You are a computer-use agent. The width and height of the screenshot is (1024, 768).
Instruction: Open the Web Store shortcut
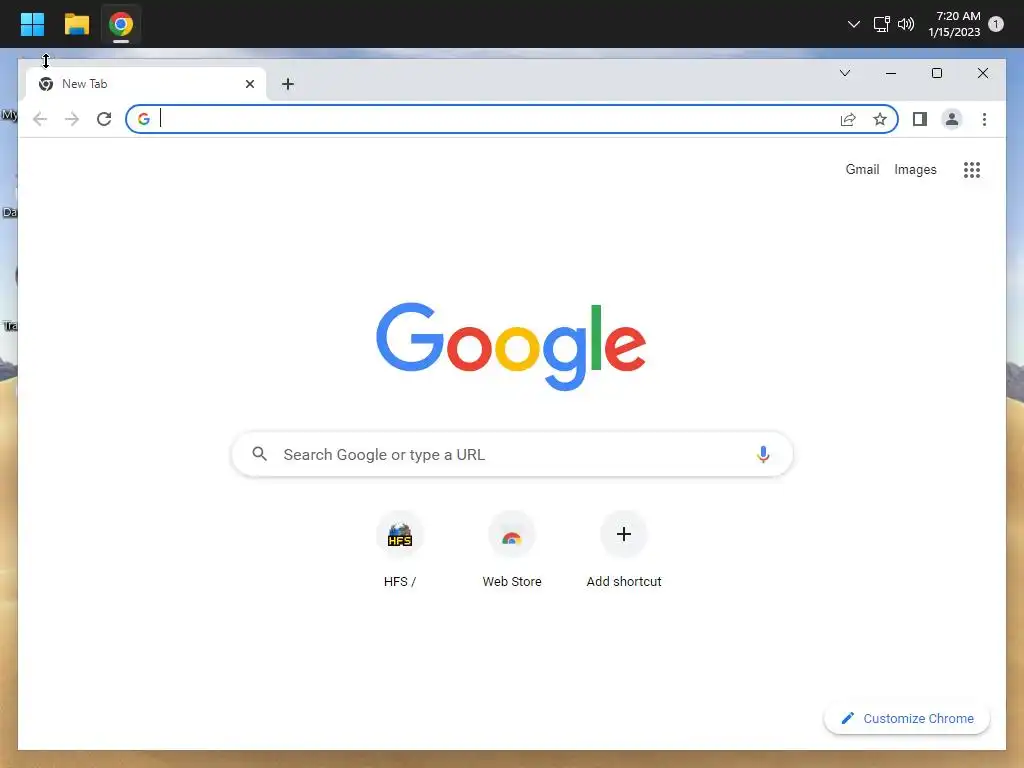[511, 550]
